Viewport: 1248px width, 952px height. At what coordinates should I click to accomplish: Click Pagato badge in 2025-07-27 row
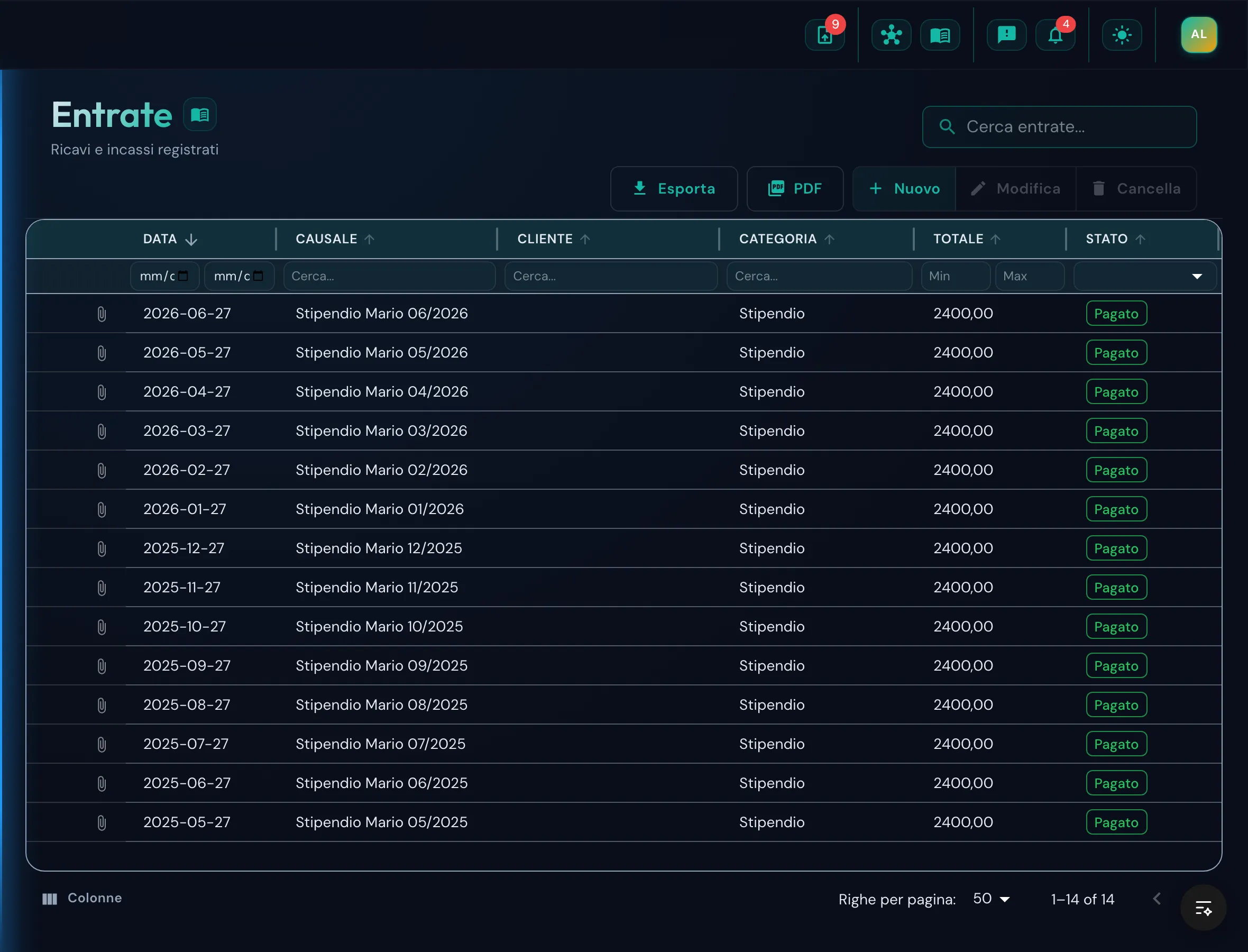[x=1116, y=744]
